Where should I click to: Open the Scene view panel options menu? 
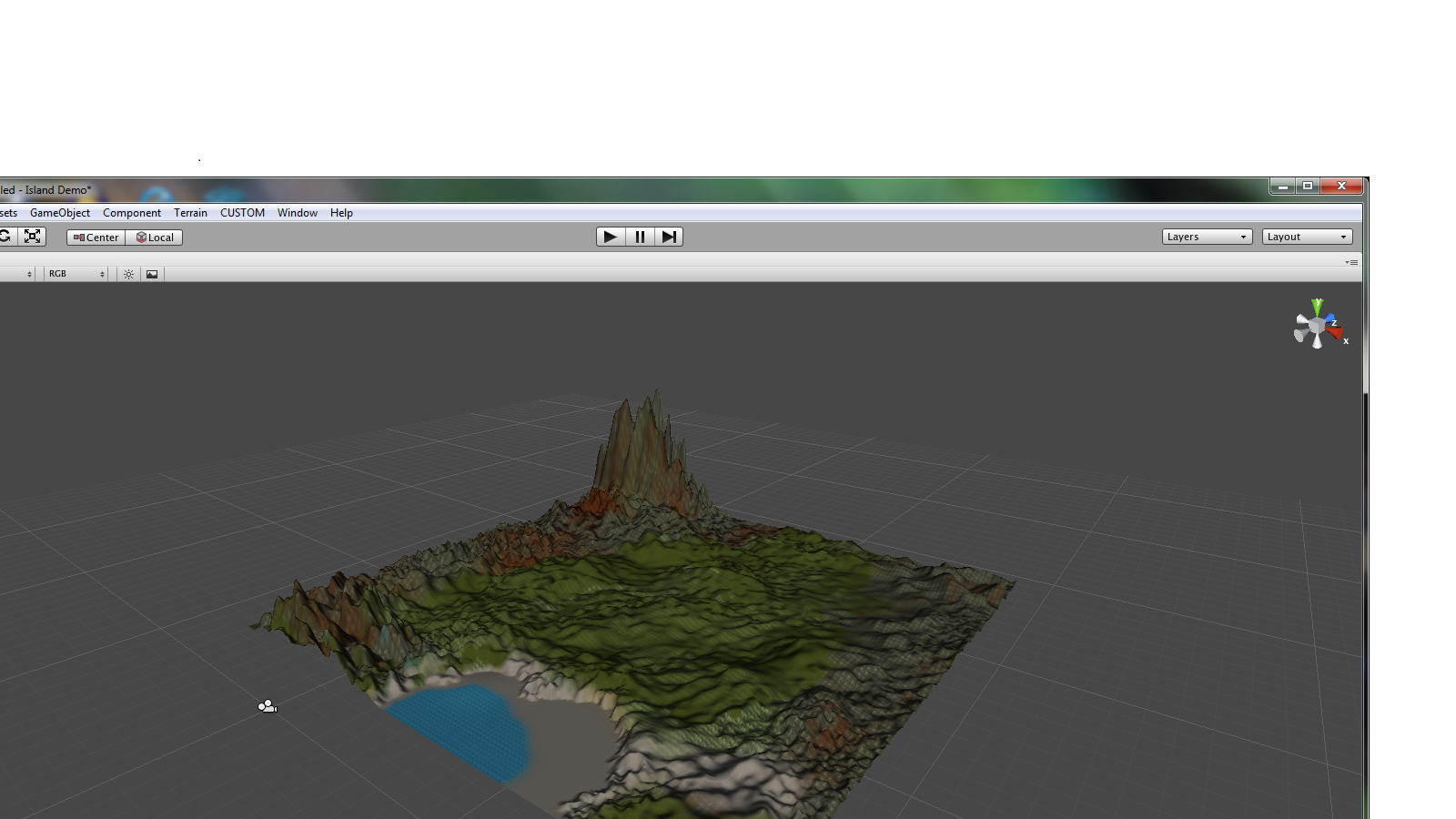[1351, 262]
